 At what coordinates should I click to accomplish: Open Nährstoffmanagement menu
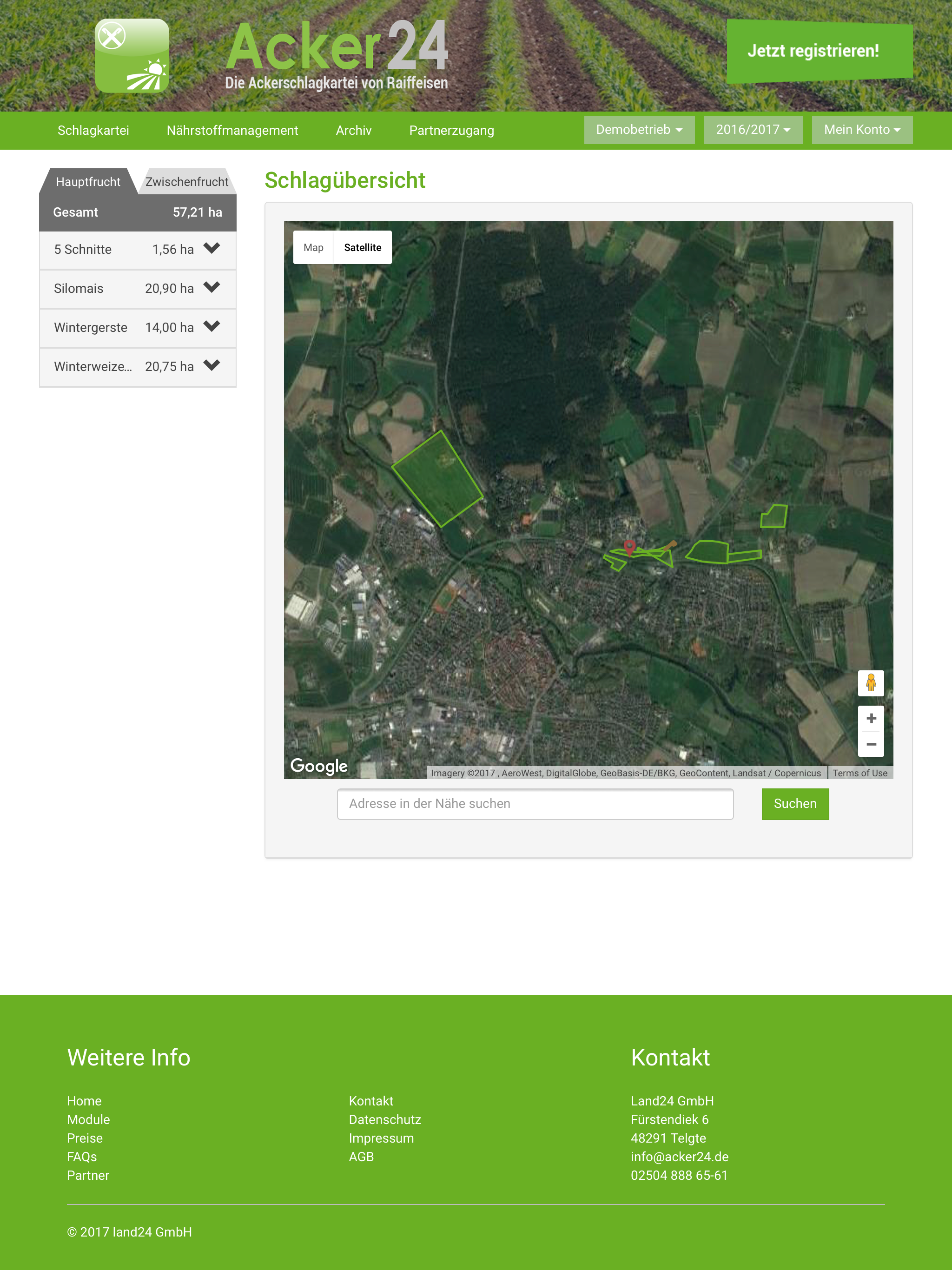pyautogui.click(x=232, y=130)
